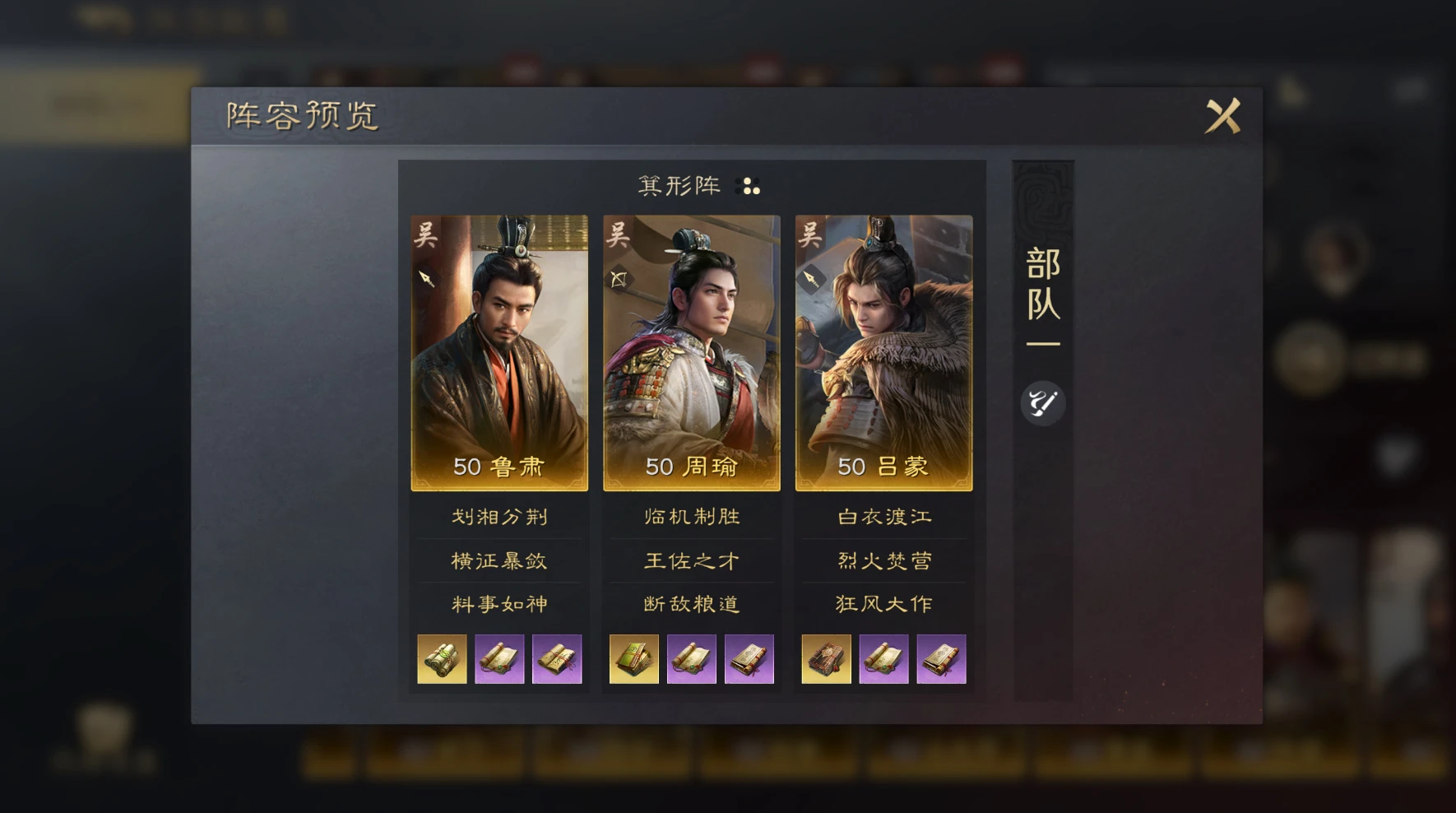This screenshot has height=813, width=1456.
Task: Click the last purple book under 吕蒙
Action: (x=942, y=659)
